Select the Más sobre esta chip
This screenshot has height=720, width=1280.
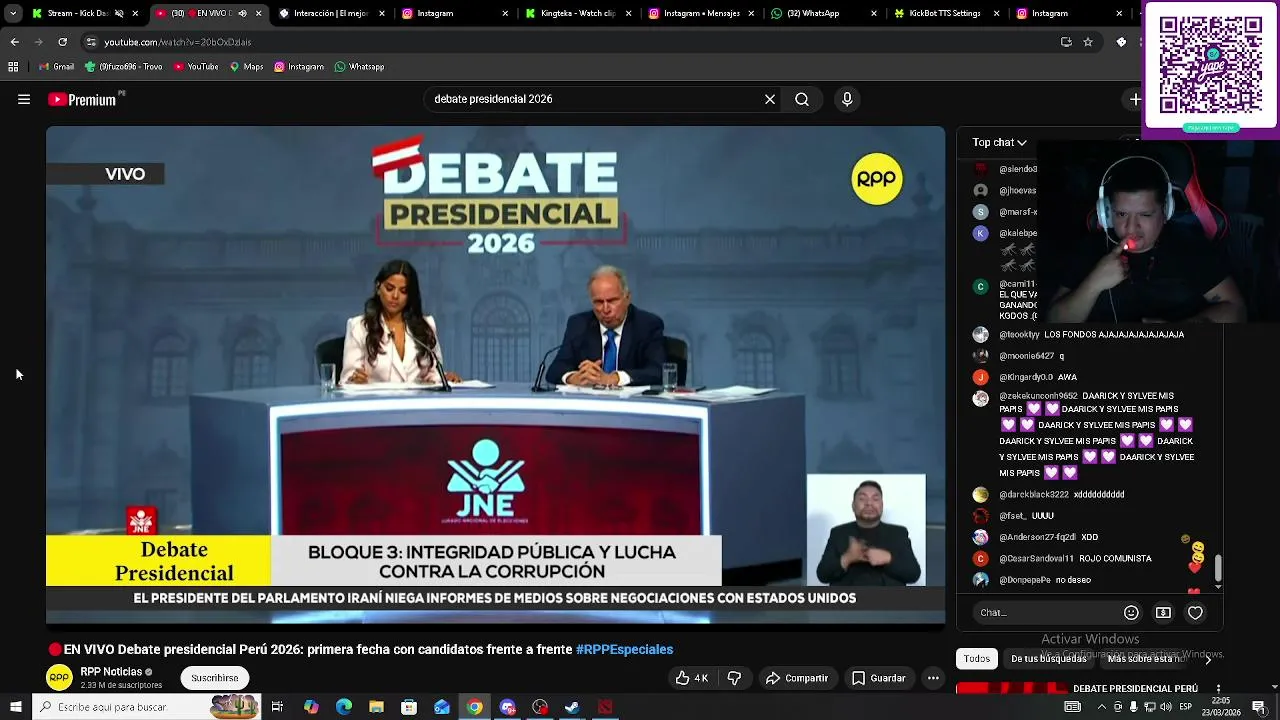[1145, 658]
